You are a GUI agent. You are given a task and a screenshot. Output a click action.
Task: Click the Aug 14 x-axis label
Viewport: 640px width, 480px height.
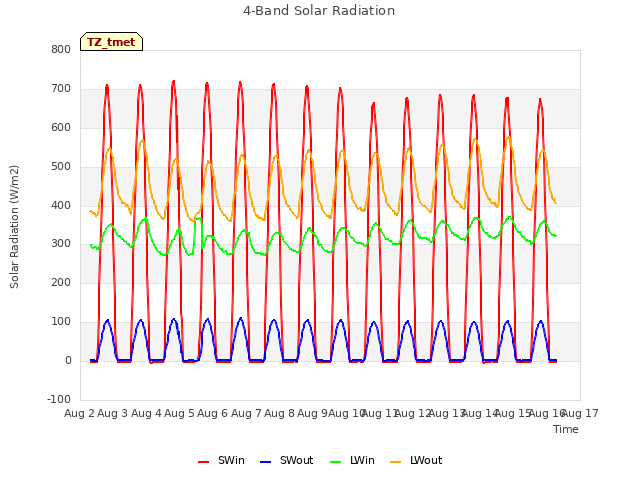click(480, 413)
